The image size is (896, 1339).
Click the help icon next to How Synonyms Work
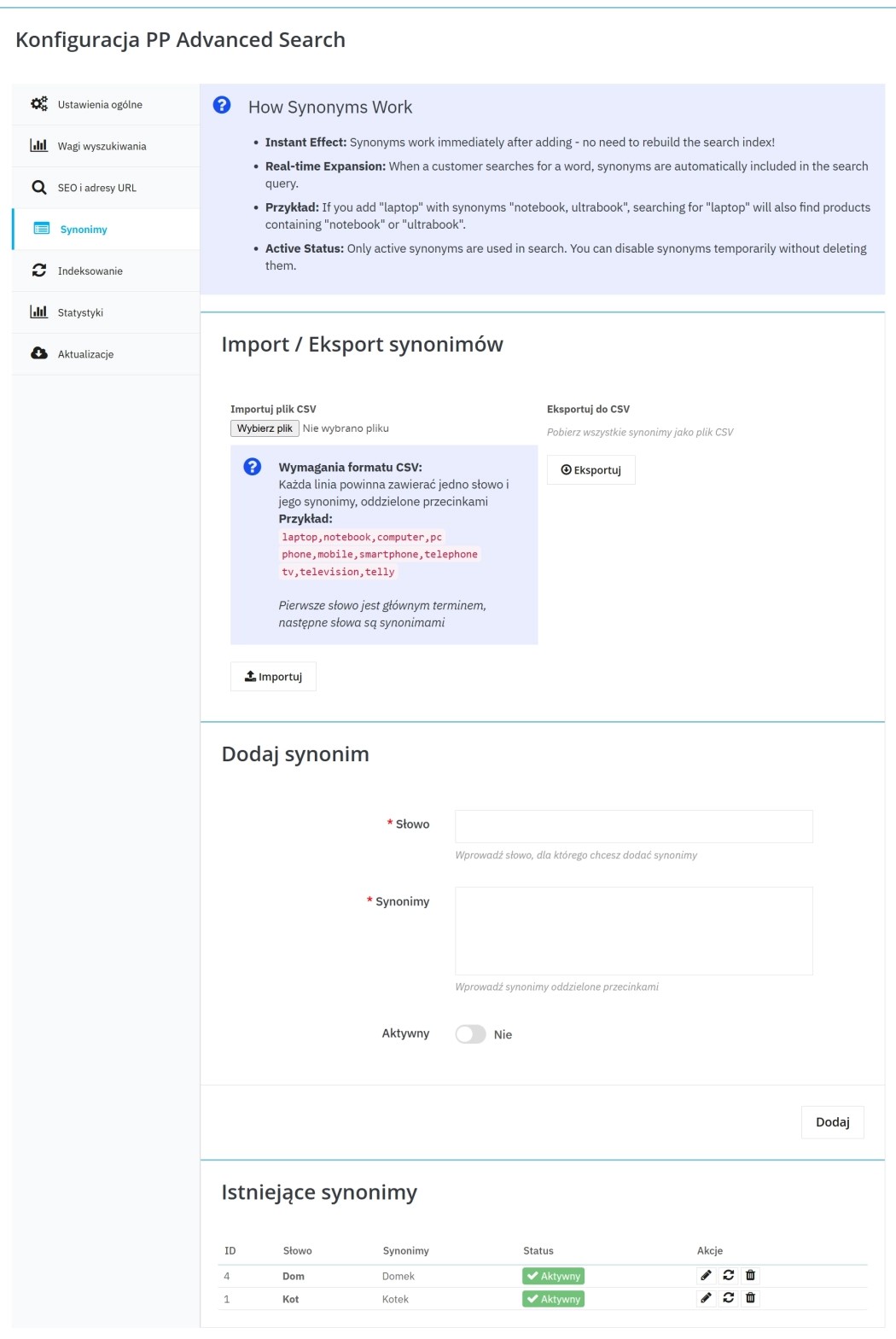click(x=222, y=105)
